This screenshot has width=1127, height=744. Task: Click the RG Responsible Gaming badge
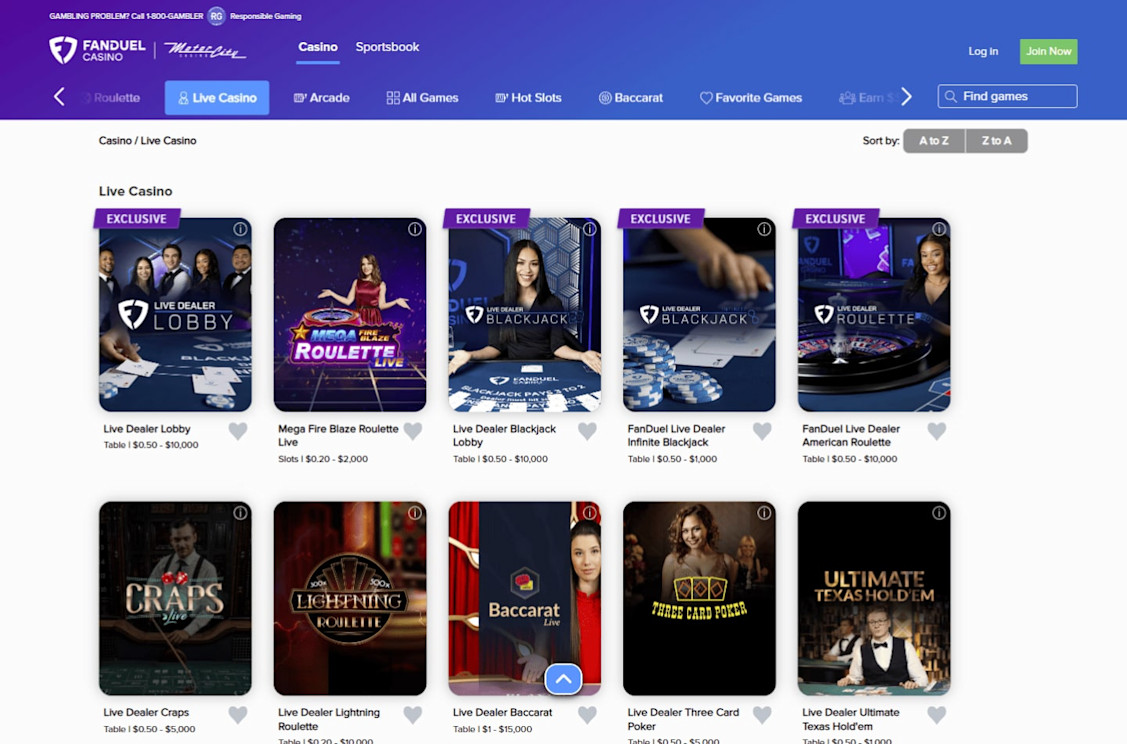click(x=216, y=16)
